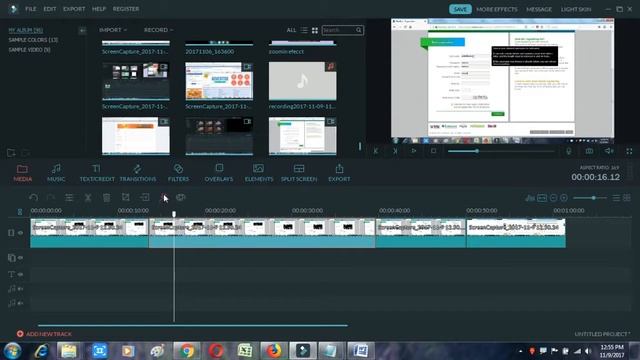Play the preview video
The image size is (640, 360).
414,151
